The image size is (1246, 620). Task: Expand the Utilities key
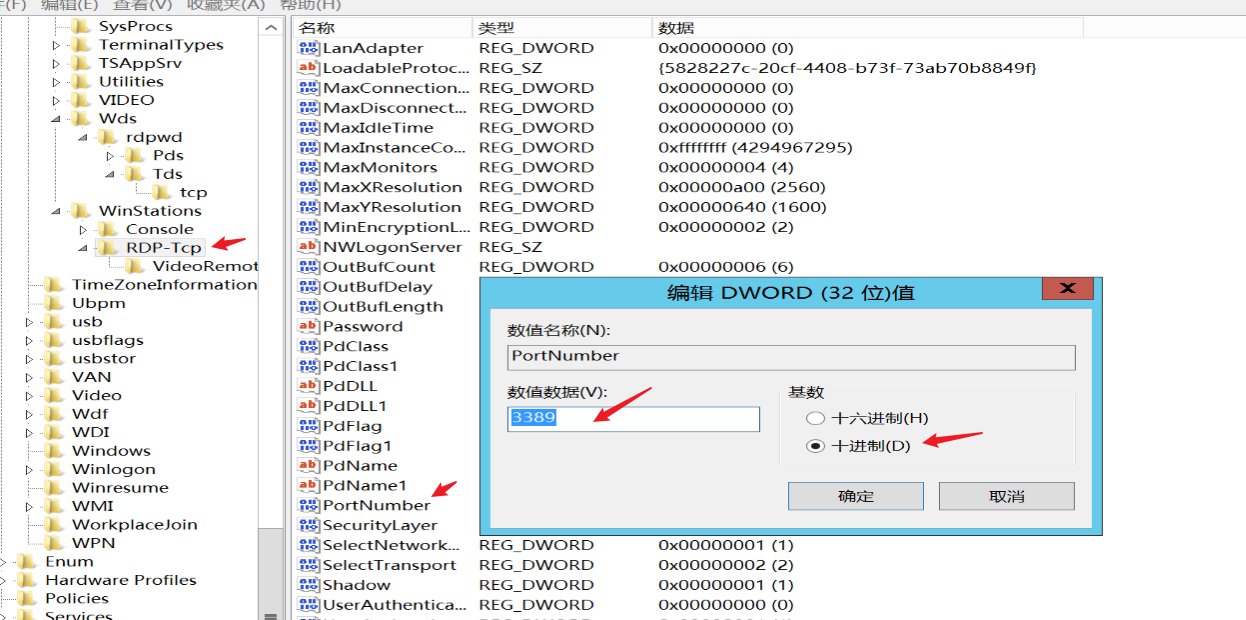tap(57, 82)
